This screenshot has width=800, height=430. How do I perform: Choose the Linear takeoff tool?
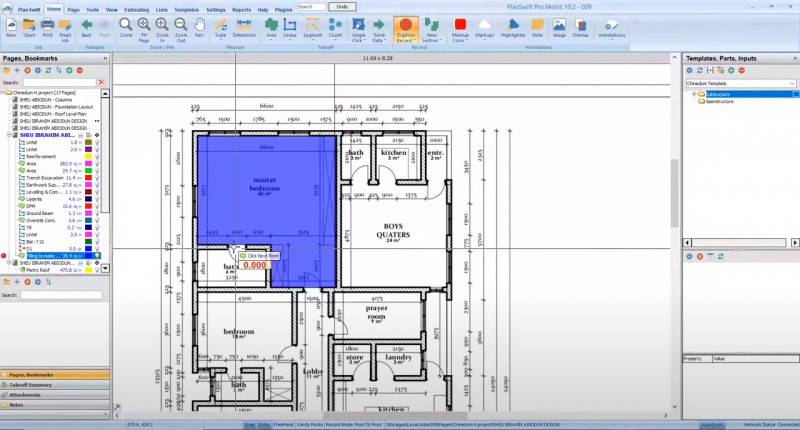pos(290,26)
